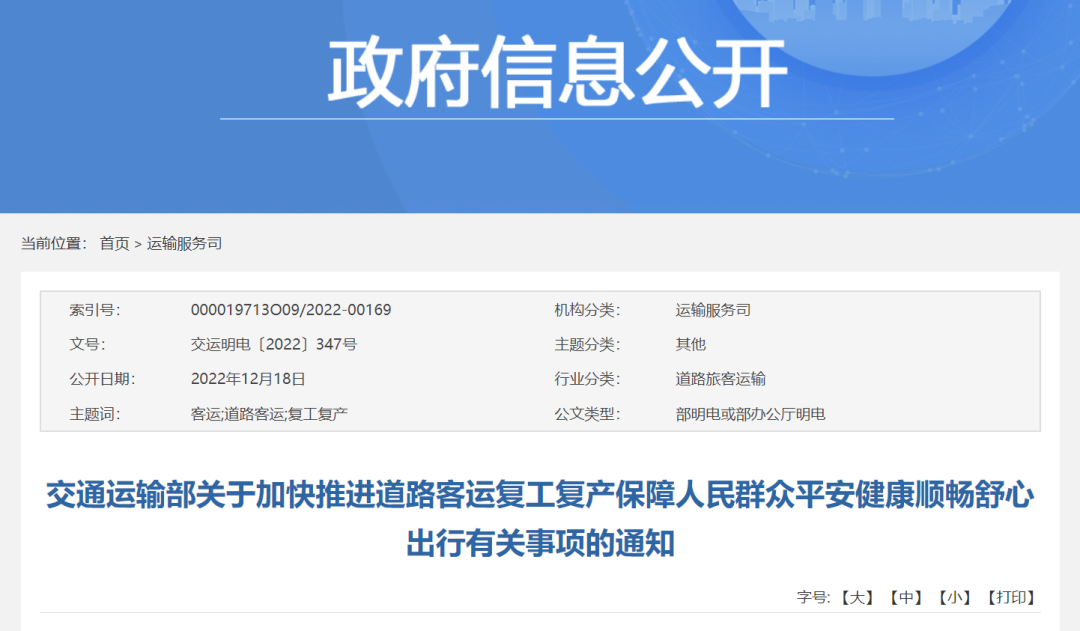Viewport: 1080px width, 631px height.
Task: Click the index number 000019713O09/2022-00169
Action: click(x=291, y=310)
